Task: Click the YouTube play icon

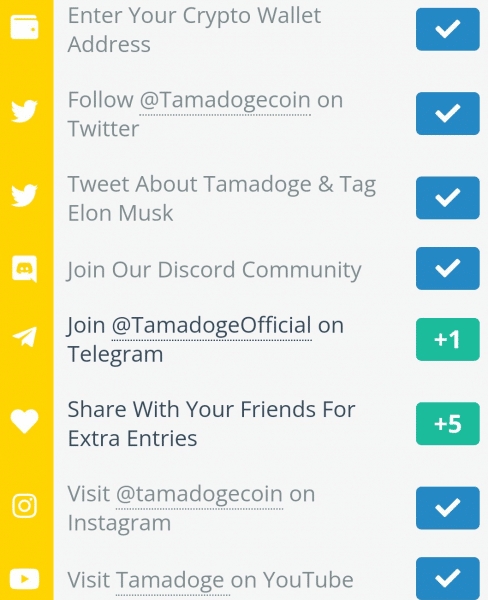Action: pyautogui.click(x=24, y=579)
